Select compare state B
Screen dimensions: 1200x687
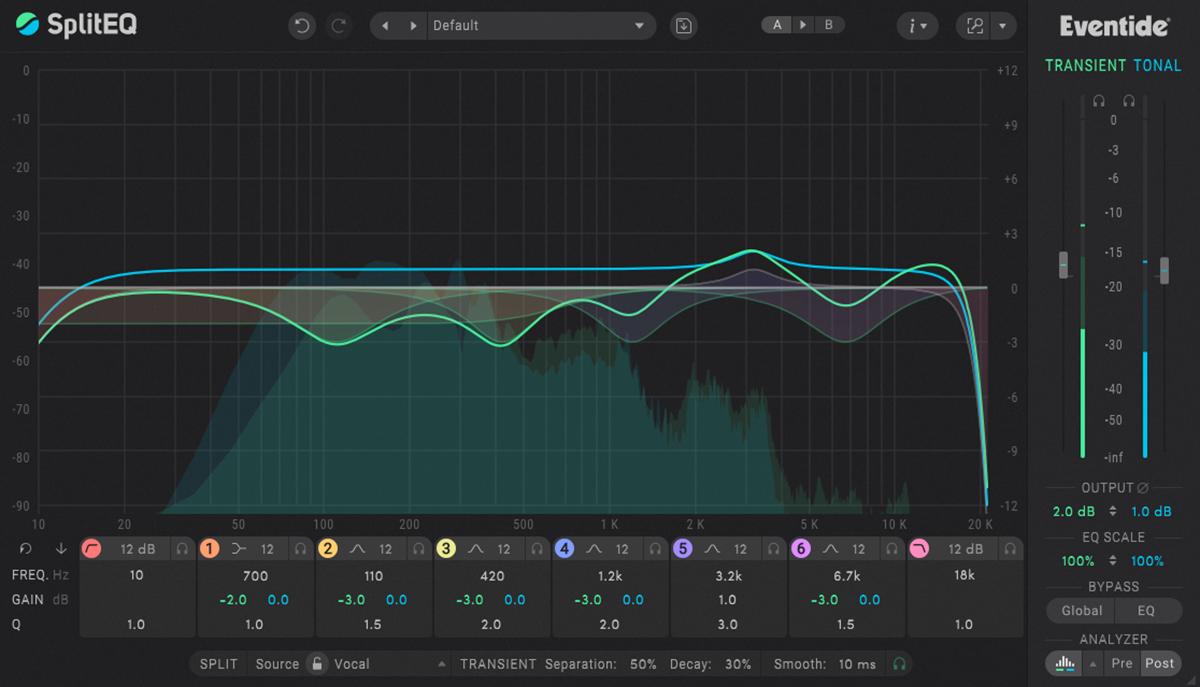click(x=828, y=25)
